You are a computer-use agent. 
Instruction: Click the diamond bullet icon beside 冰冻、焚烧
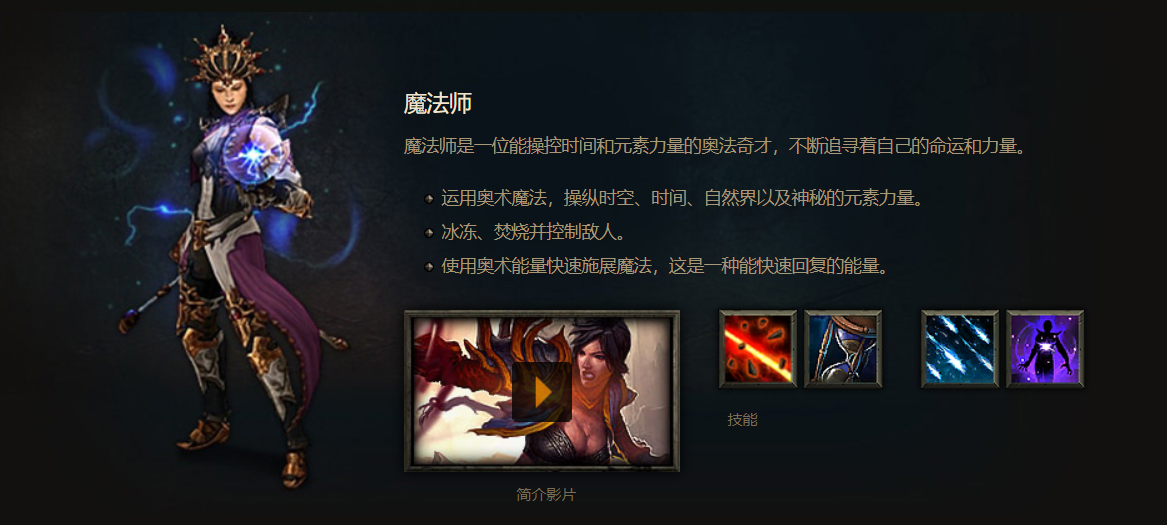[429, 233]
